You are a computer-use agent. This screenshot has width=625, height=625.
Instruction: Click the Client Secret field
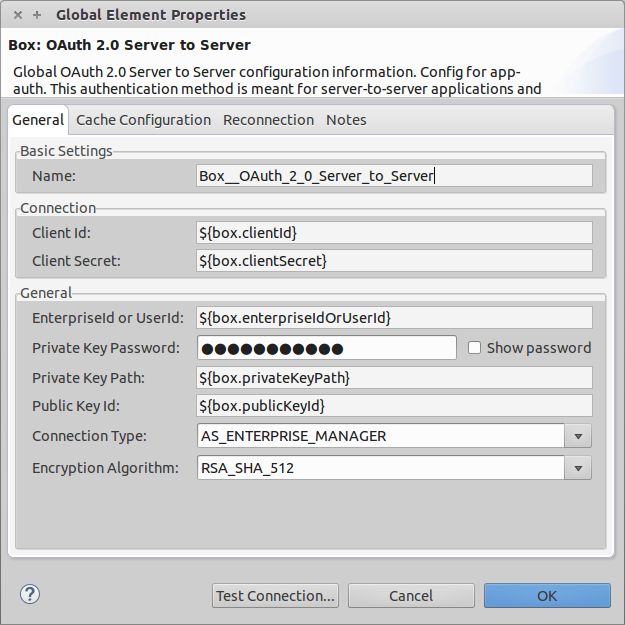click(x=394, y=261)
